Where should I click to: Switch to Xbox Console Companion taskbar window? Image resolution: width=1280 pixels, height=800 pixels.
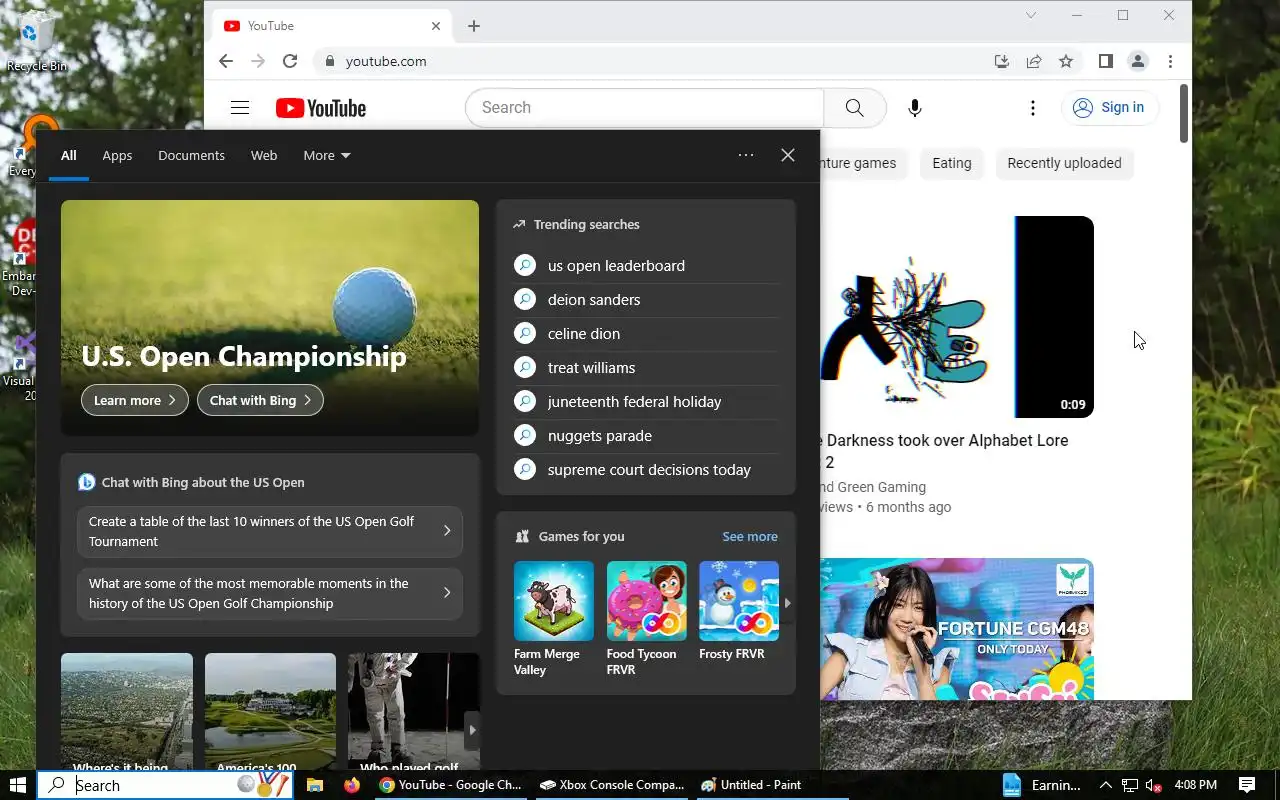611,785
